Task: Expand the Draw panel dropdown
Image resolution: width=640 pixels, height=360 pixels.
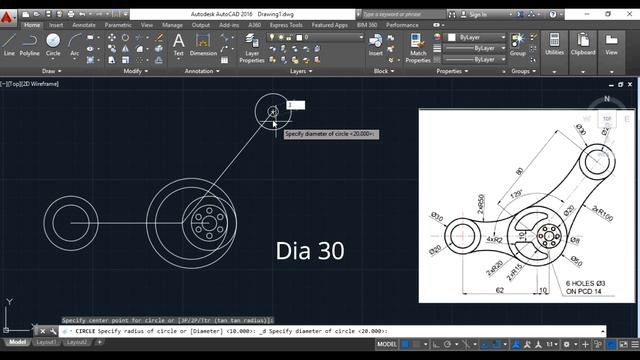Action: 51,71
